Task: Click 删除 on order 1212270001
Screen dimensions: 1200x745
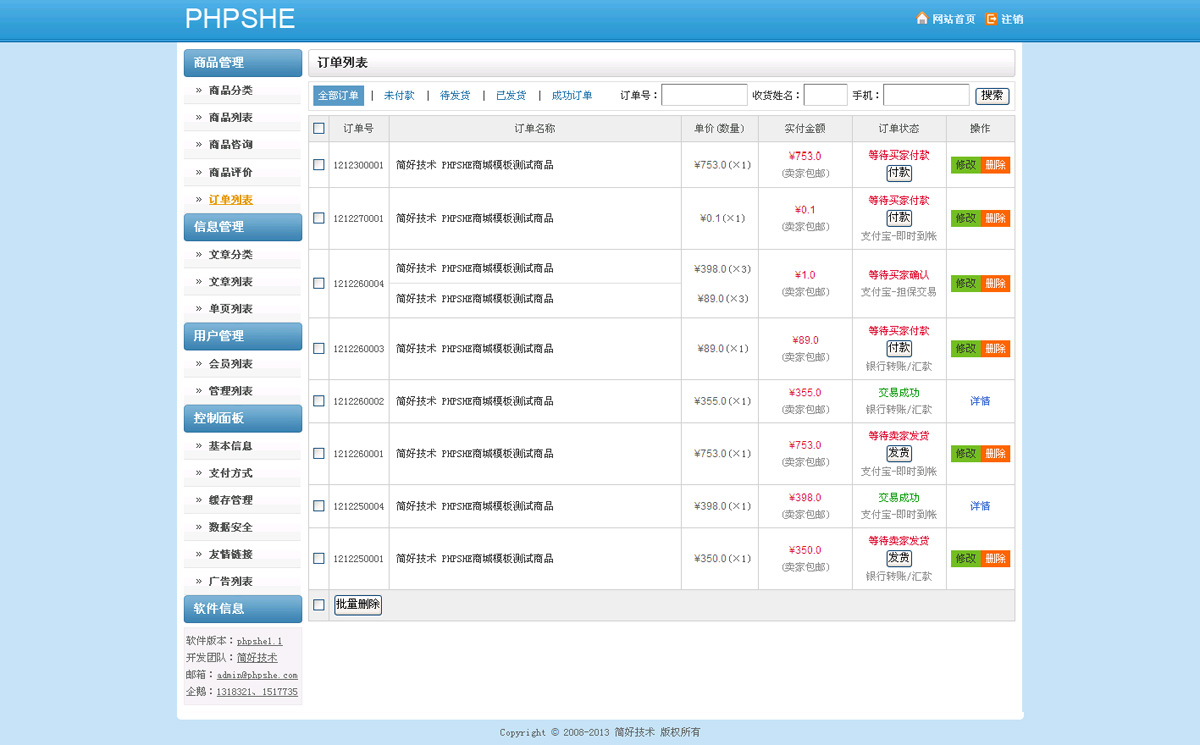Action: tap(995, 217)
